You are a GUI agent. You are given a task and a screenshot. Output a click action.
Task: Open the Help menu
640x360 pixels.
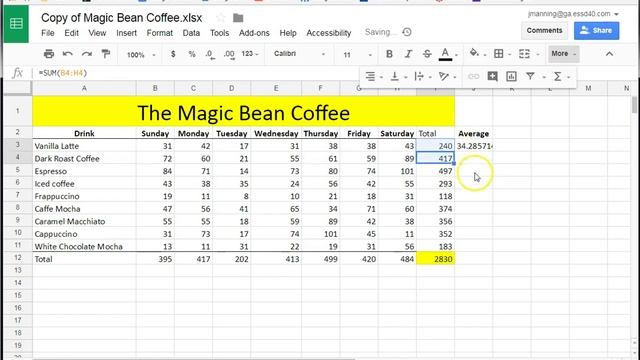point(288,33)
